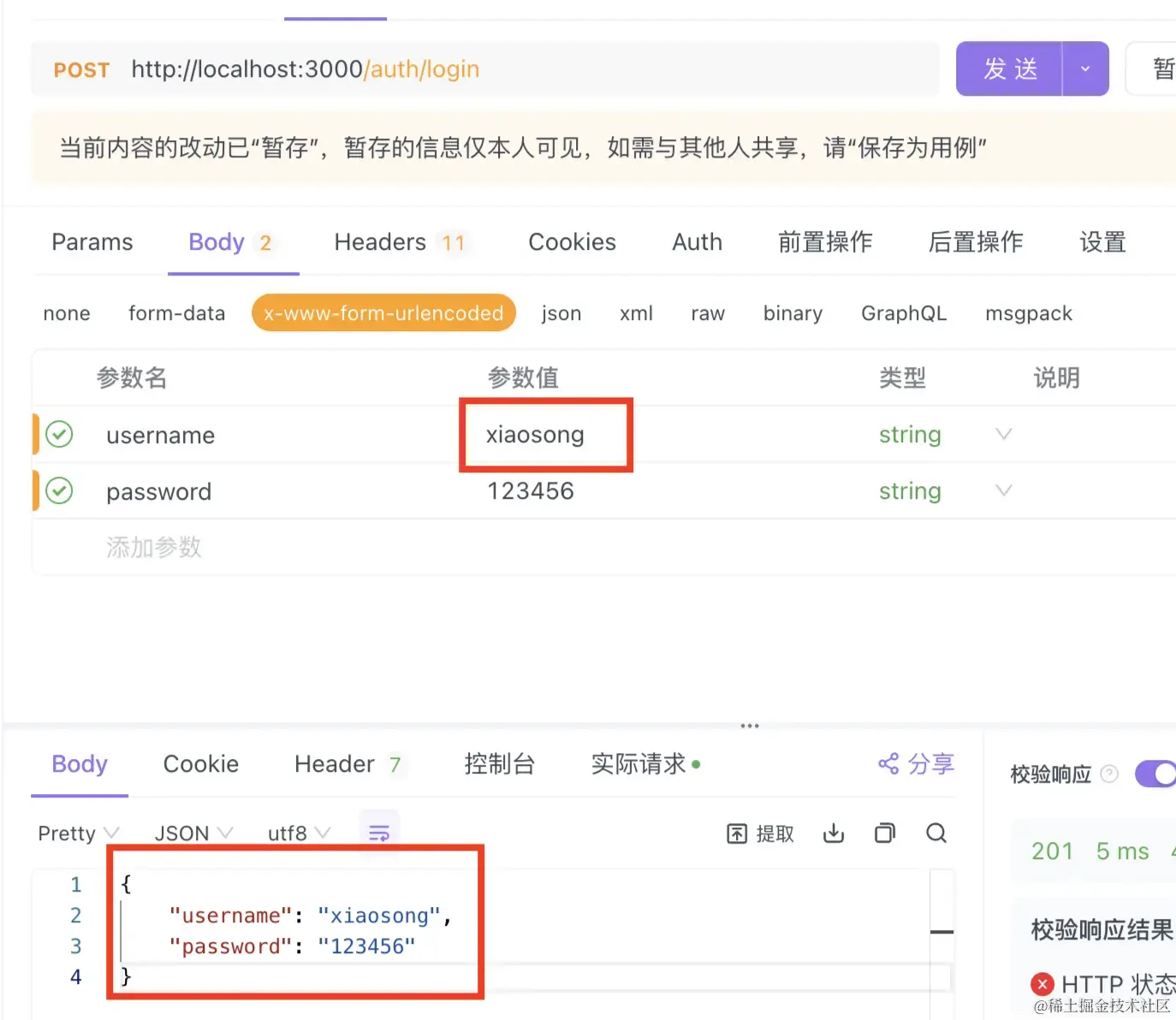Click response line containing "password": "123456"
Image resolution: width=1176 pixels, height=1020 pixels.
tap(292, 946)
